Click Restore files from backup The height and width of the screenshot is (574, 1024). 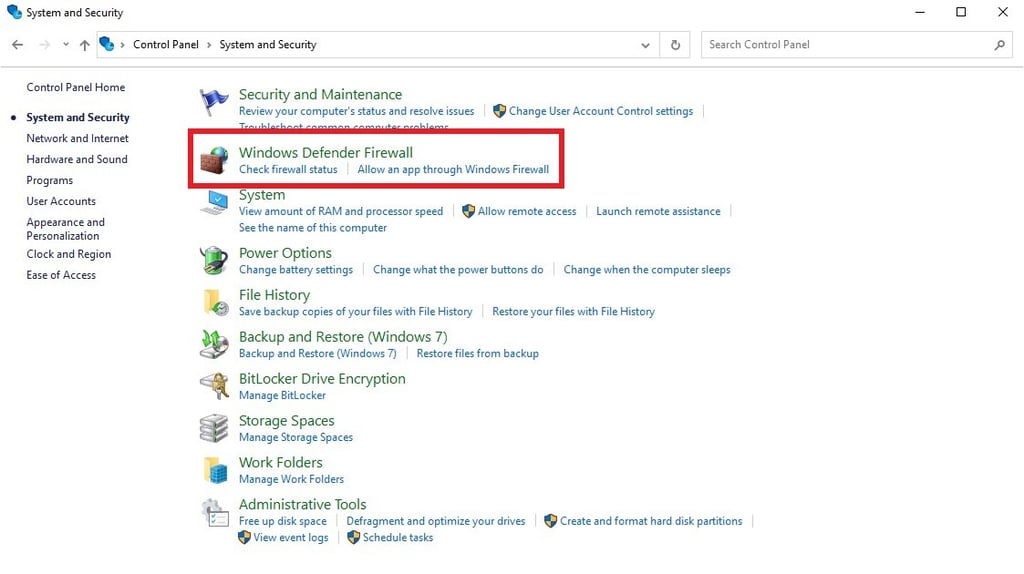(x=477, y=353)
